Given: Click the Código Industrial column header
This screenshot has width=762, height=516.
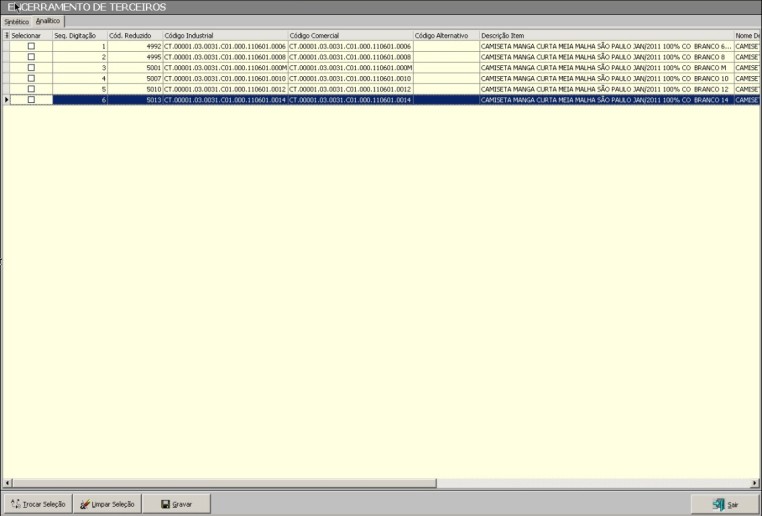Looking at the screenshot, I should click(x=225, y=35).
